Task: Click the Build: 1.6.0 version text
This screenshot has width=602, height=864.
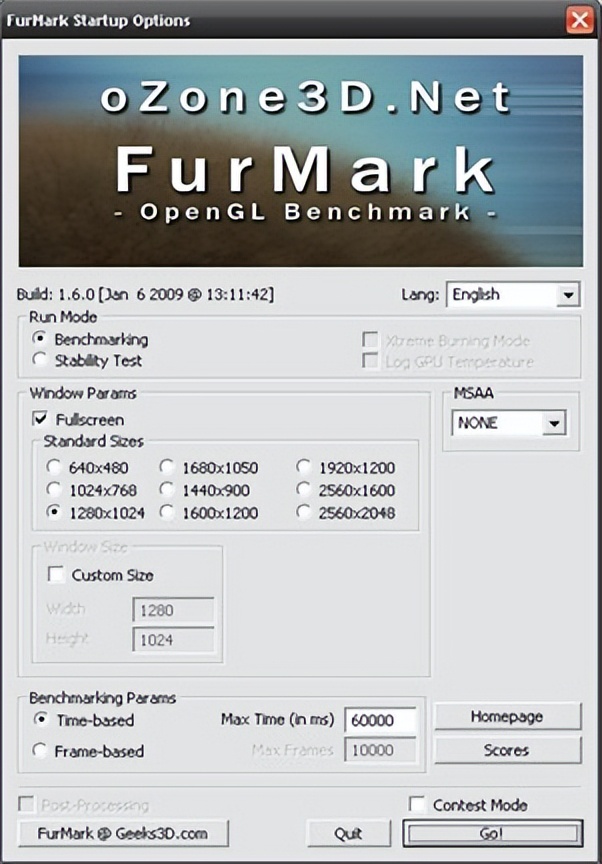Action: (145, 294)
